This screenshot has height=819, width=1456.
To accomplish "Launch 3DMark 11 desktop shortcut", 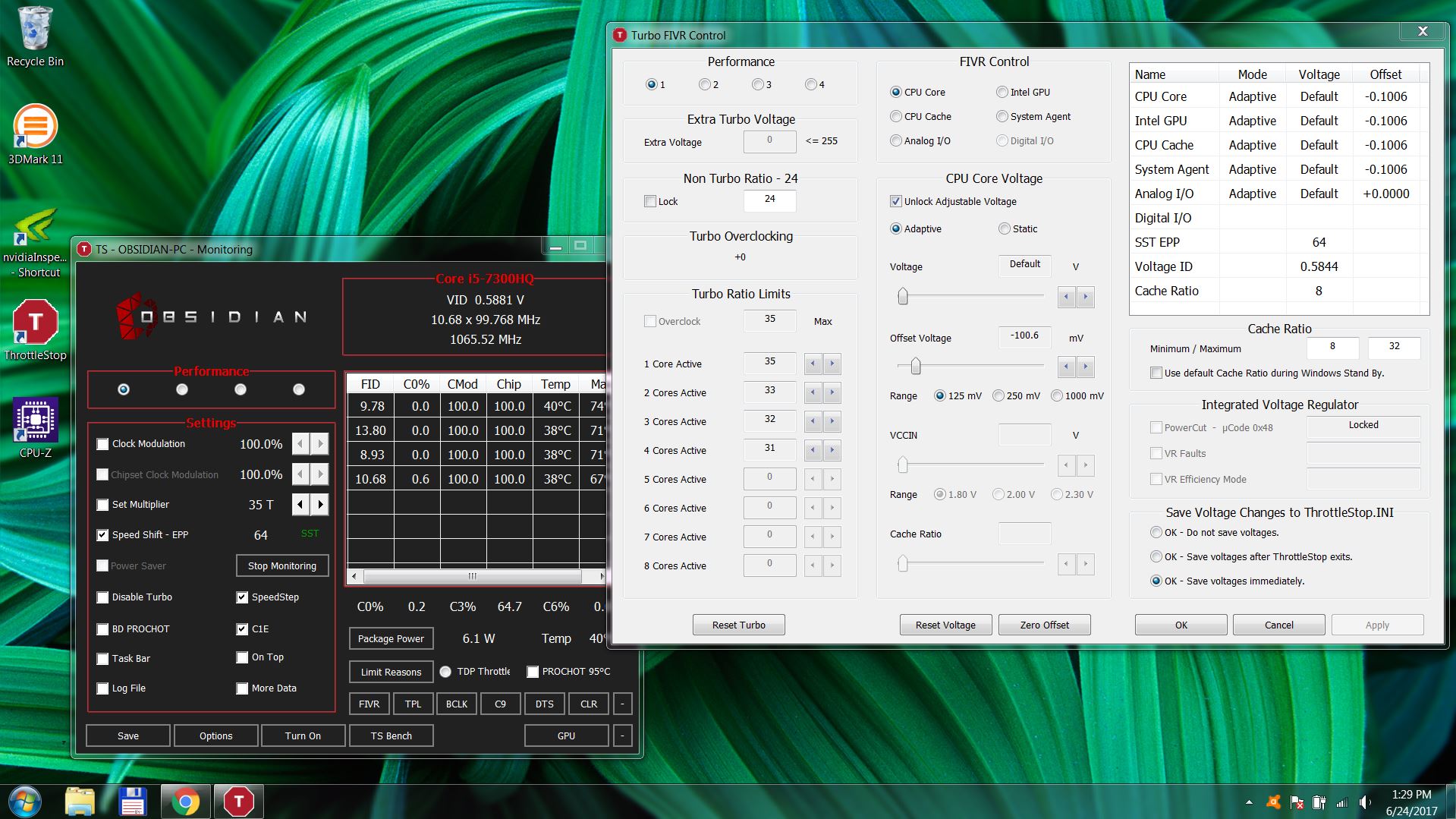I will [35, 134].
